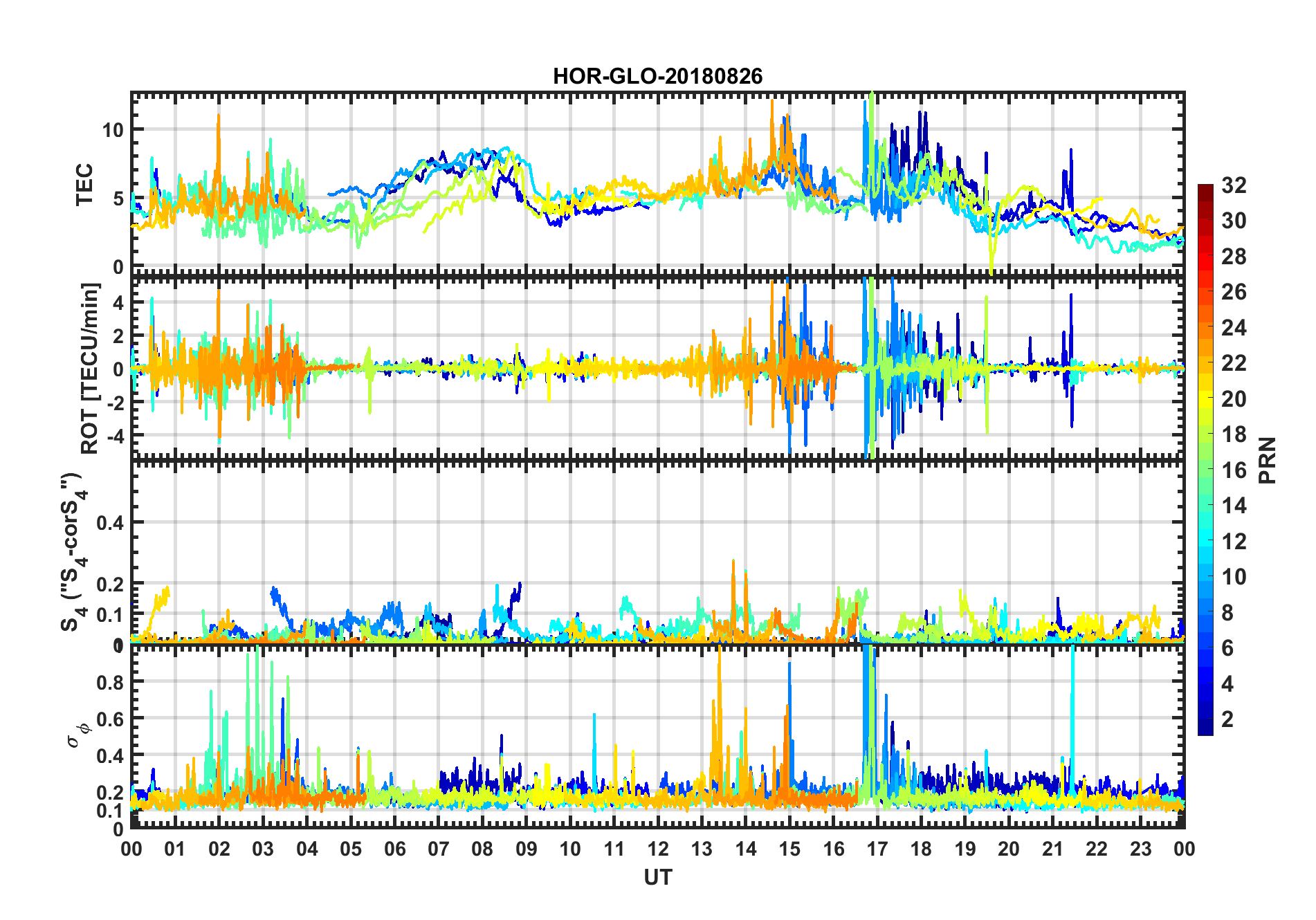Viewport: 1316px width, 920px height.
Task: Click the plot title HOR-GLO-20180826
Action: click(x=657, y=76)
